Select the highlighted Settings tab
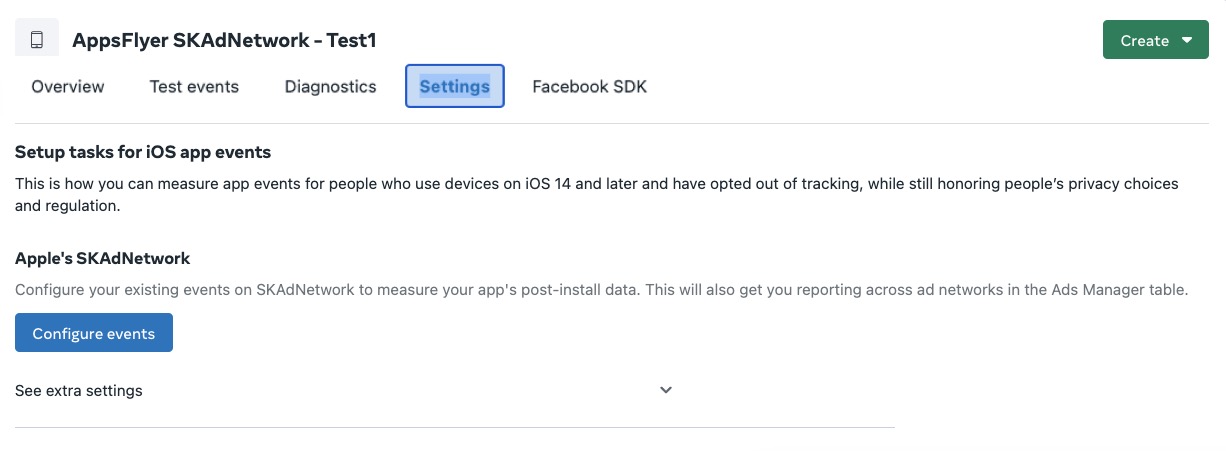This screenshot has height=451, width=1226. coord(454,87)
